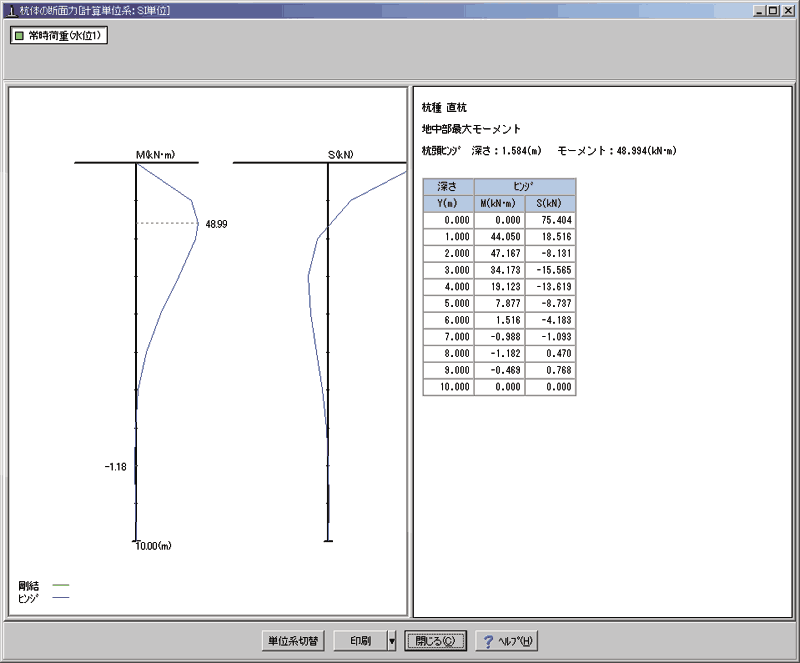Select the table cell with moment 47.167
This screenshot has height=663, width=800.
499,254
